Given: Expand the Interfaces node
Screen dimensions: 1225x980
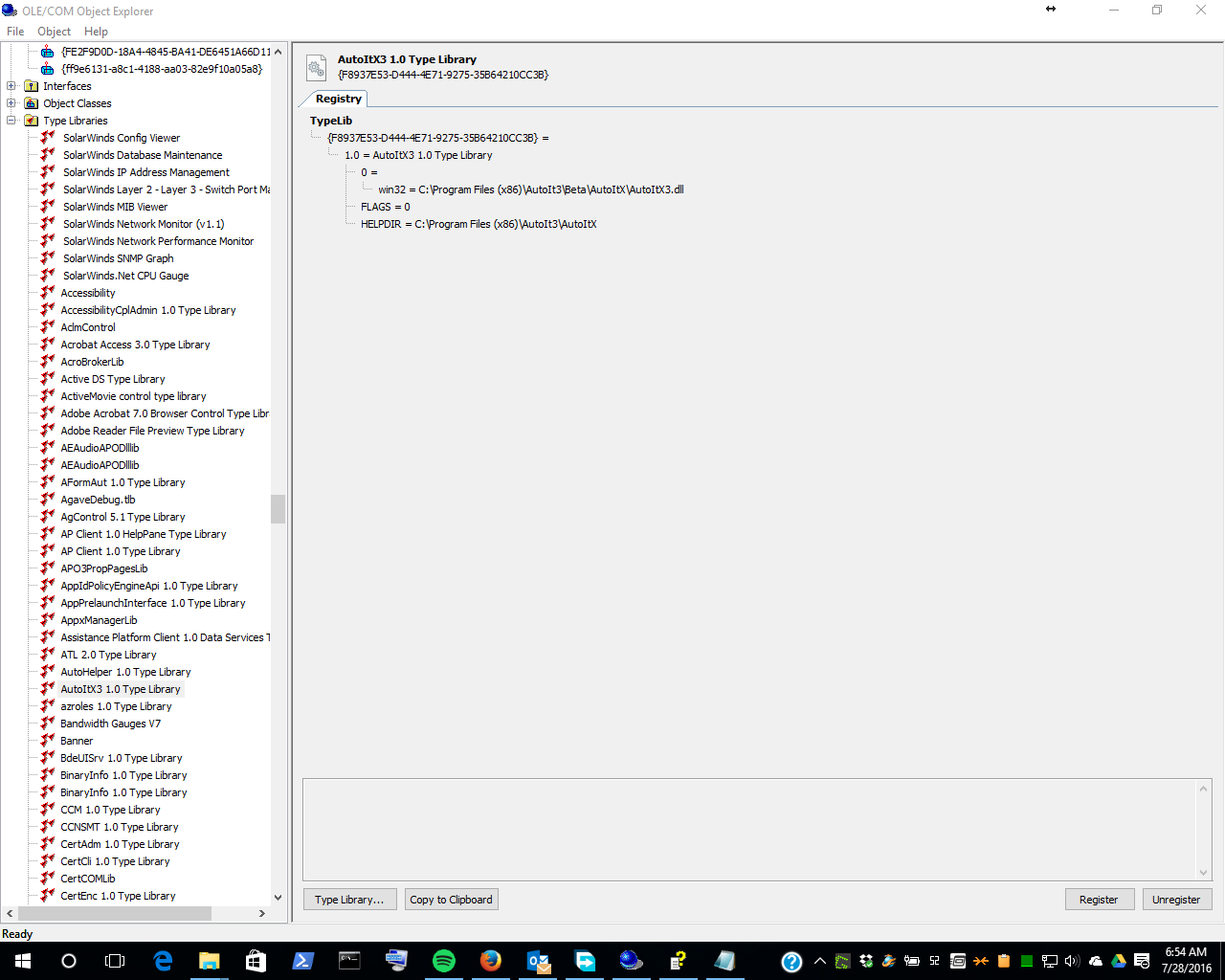Looking at the screenshot, I should (x=11, y=86).
